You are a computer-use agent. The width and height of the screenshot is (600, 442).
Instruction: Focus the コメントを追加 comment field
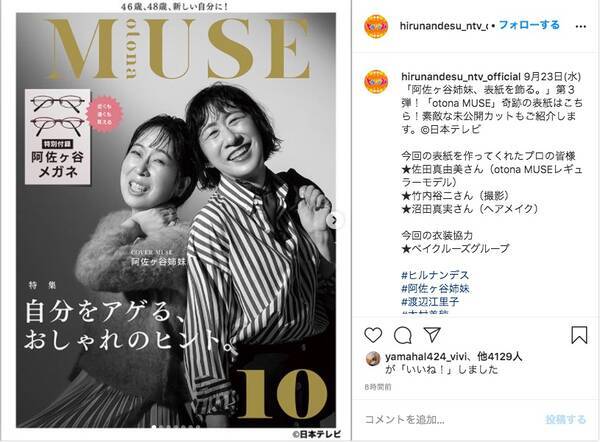coord(452,420)
